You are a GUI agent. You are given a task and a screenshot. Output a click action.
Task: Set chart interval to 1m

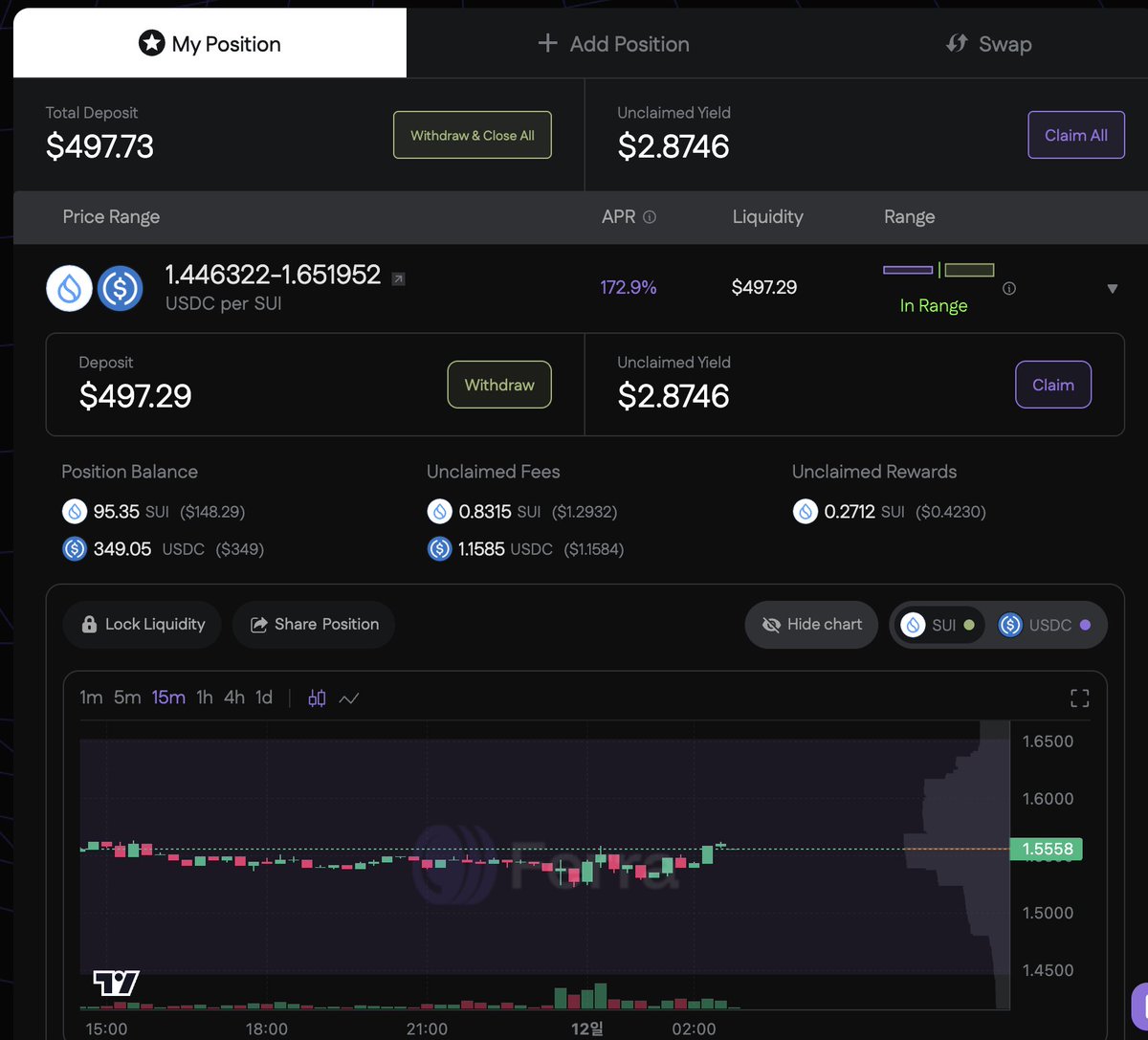tap(91, 697)
